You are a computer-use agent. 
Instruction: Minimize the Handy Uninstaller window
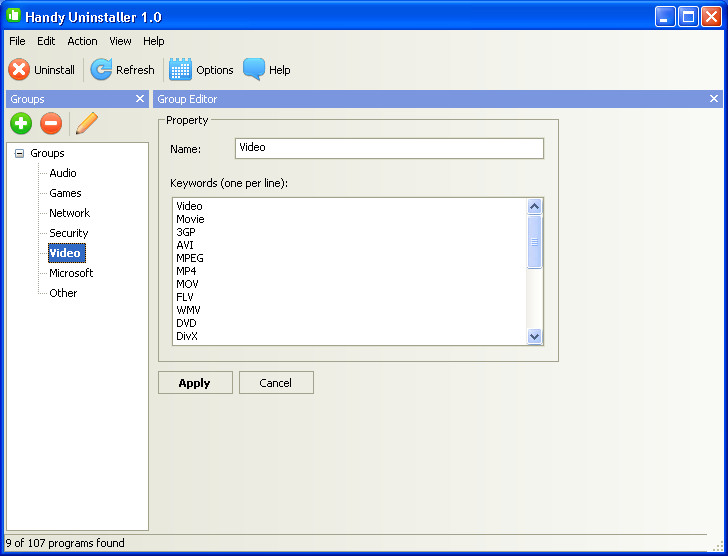tap(665, 17)
